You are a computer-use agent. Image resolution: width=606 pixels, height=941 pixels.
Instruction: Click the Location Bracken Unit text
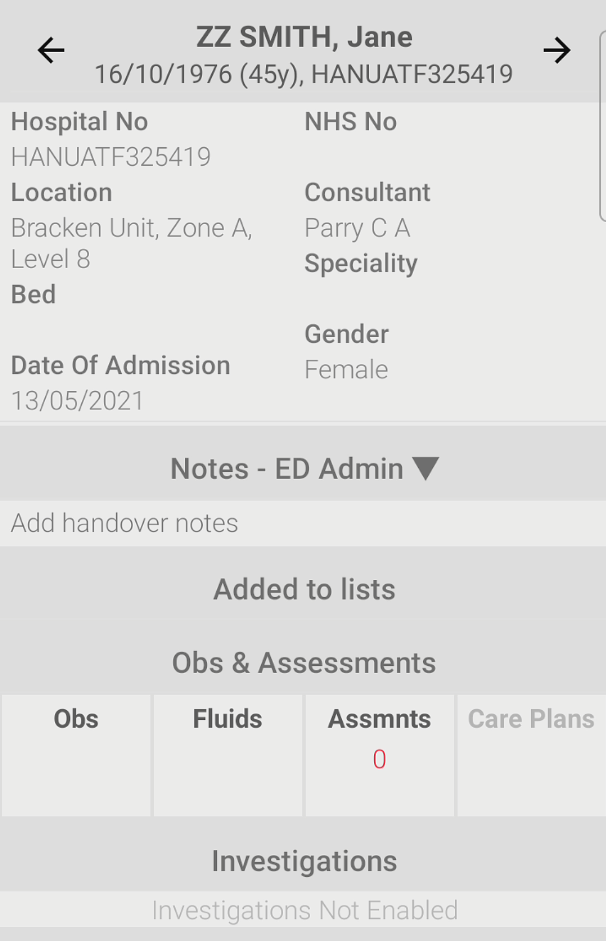131,244
